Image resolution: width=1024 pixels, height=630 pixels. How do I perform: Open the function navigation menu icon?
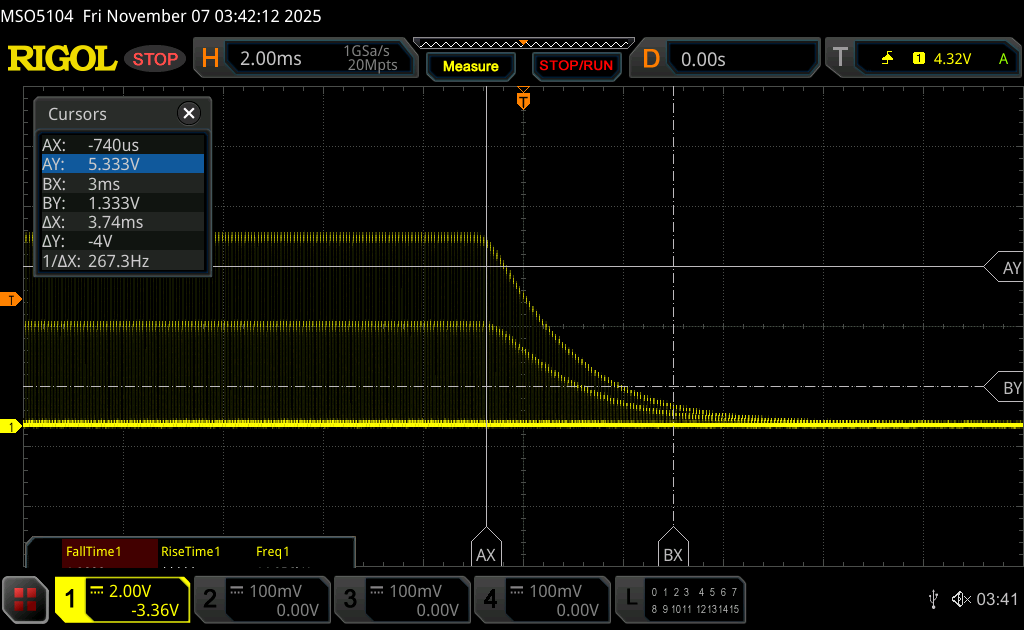coord(25,599)
